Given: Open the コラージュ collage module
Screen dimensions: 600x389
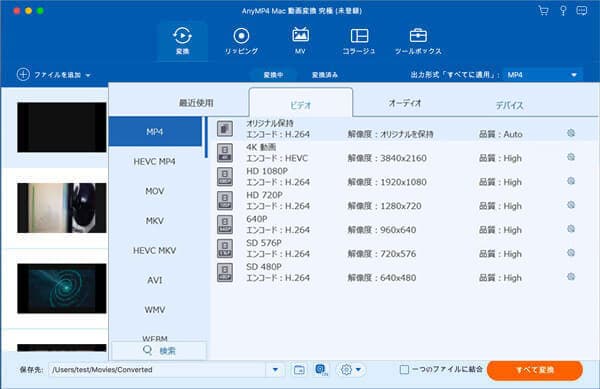Looking at the screenshot, I should click(359, 41).
